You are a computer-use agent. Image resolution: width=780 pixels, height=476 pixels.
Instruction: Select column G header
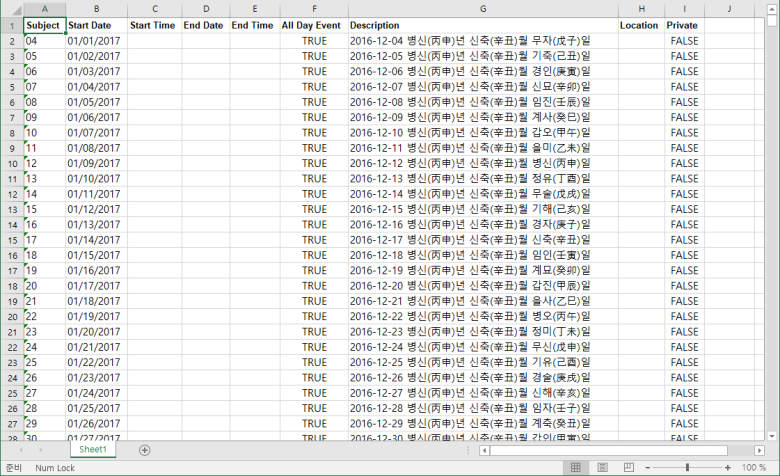click(482, 9)
